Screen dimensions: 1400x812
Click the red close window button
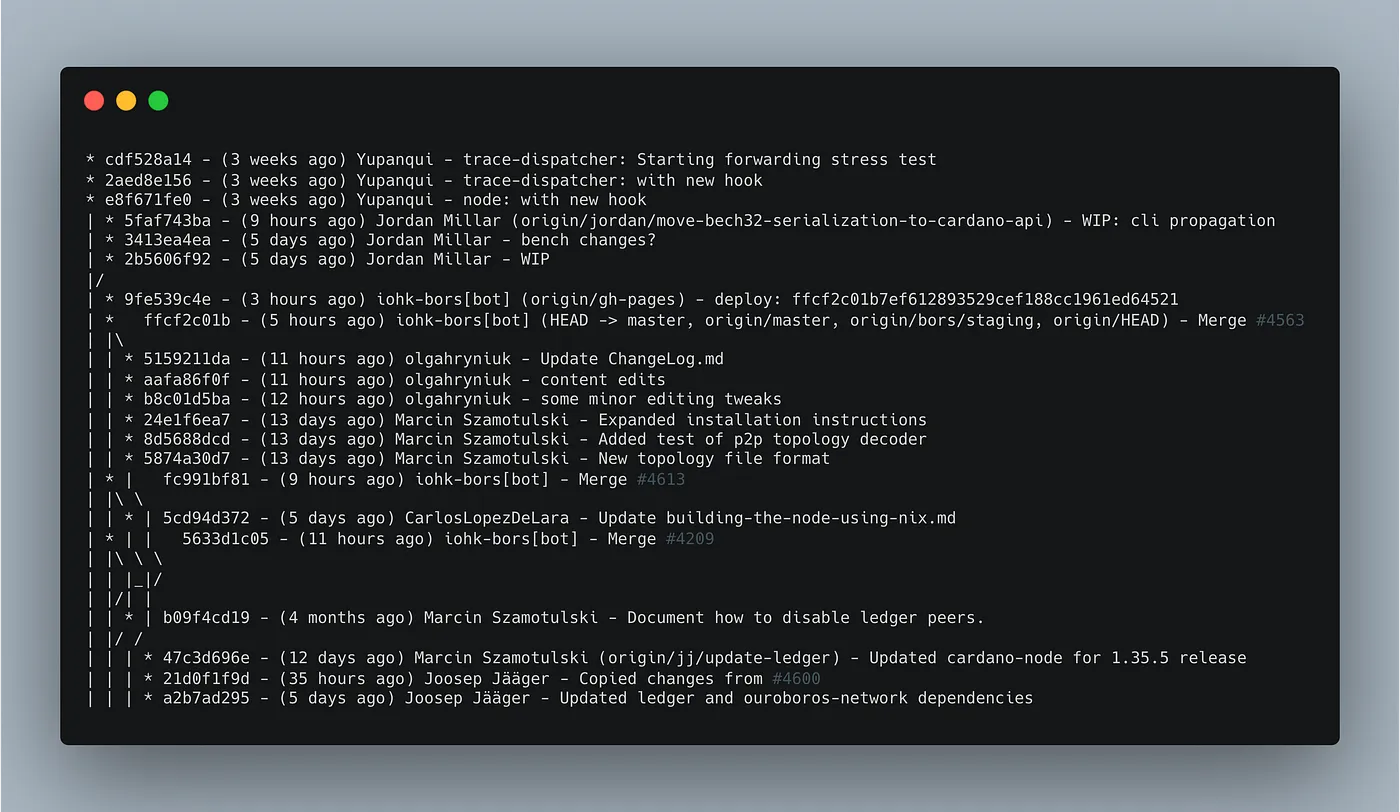click(94, 100)
